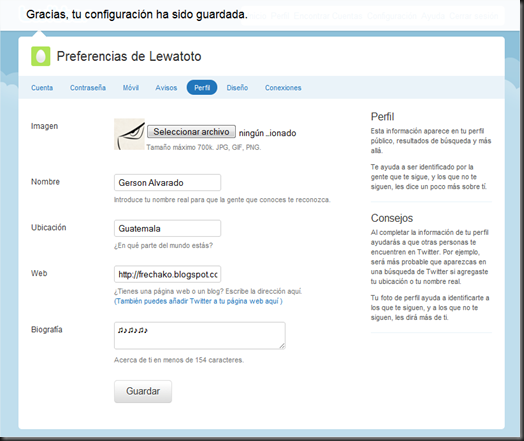Click the 'ningún ...ionado' file status text

point(267,133)
